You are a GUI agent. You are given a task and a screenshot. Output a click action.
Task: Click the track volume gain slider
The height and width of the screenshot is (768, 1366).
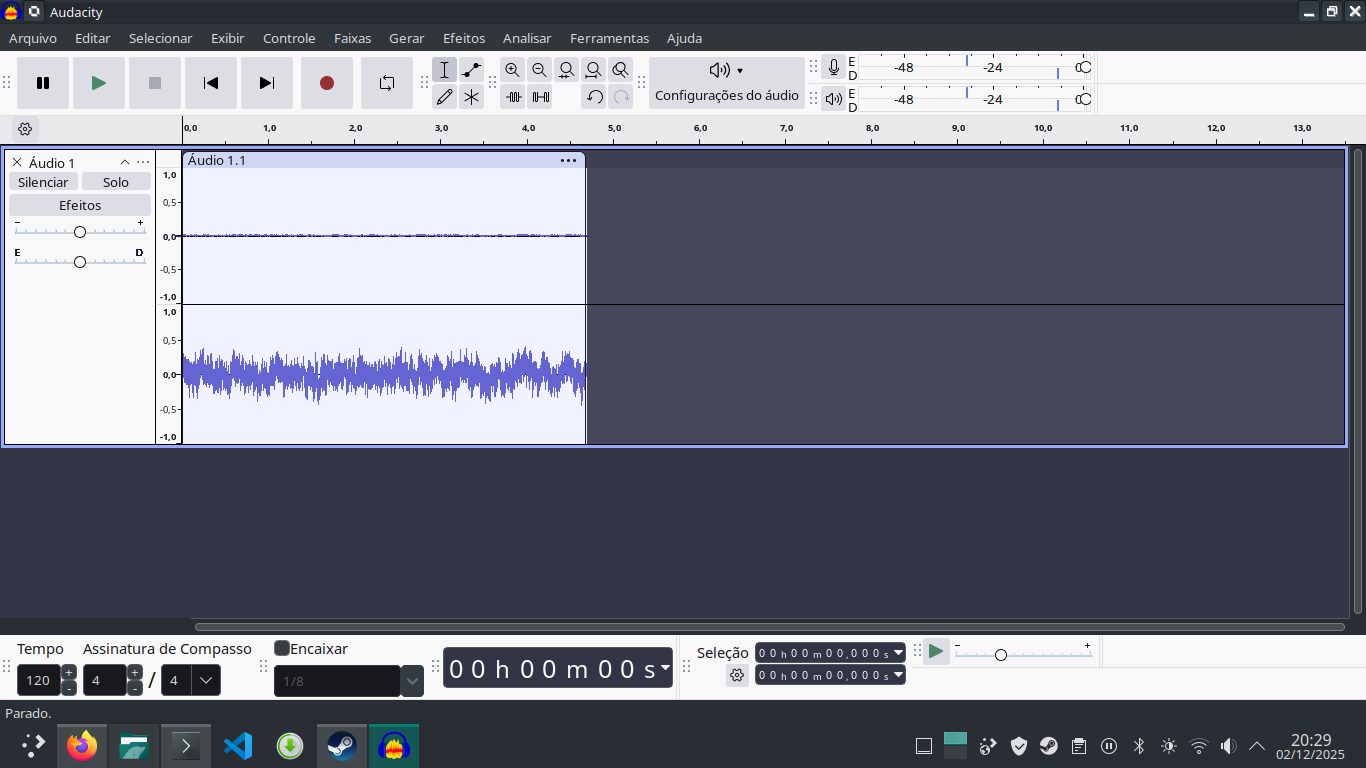(80, 232)
